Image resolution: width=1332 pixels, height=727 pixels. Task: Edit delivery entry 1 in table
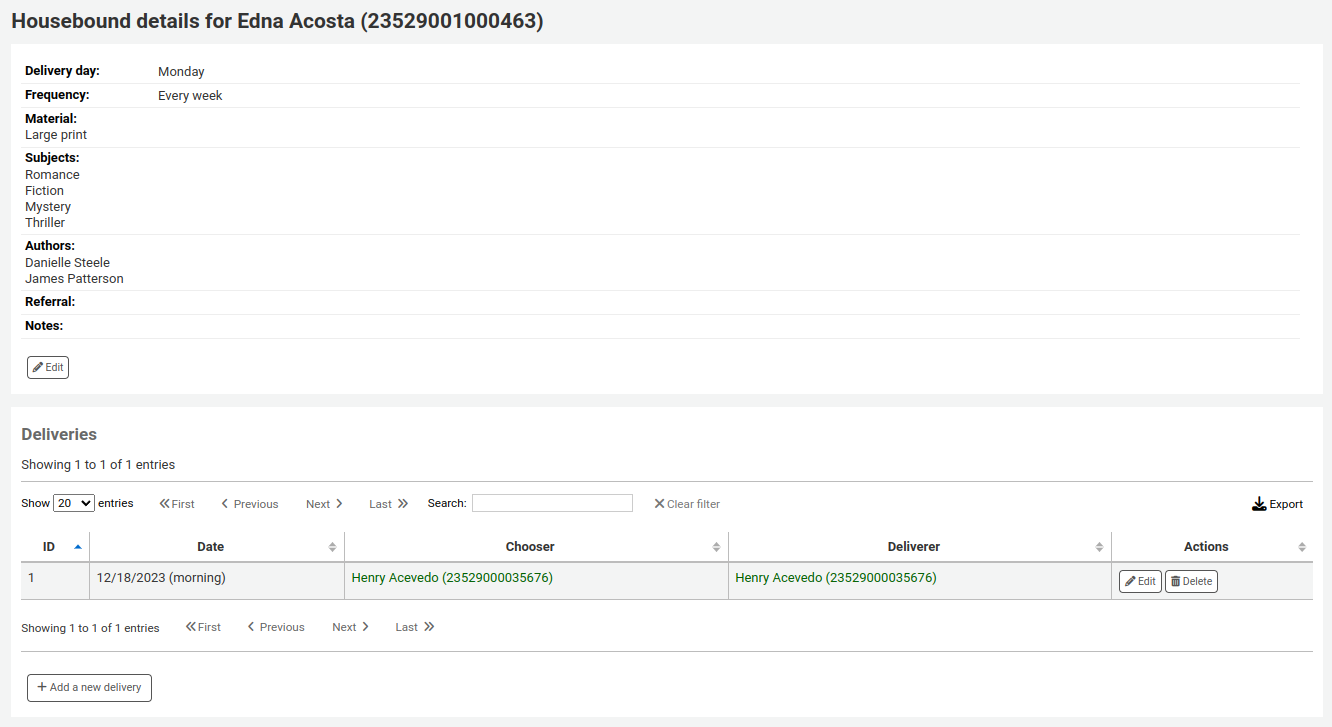point(1140,581)
